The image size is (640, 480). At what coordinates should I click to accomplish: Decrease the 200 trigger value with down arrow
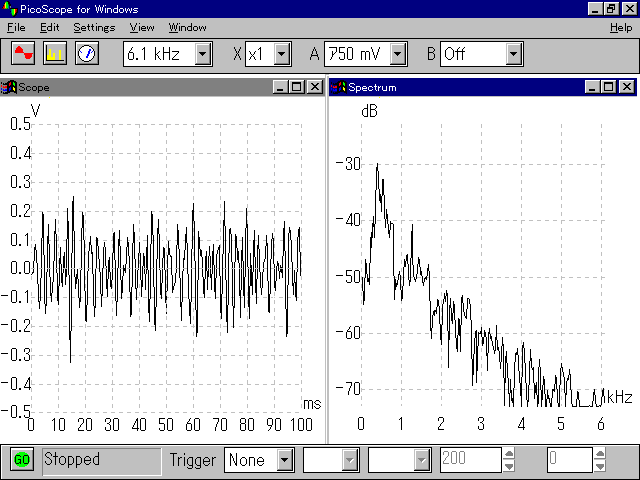(509, 466)
